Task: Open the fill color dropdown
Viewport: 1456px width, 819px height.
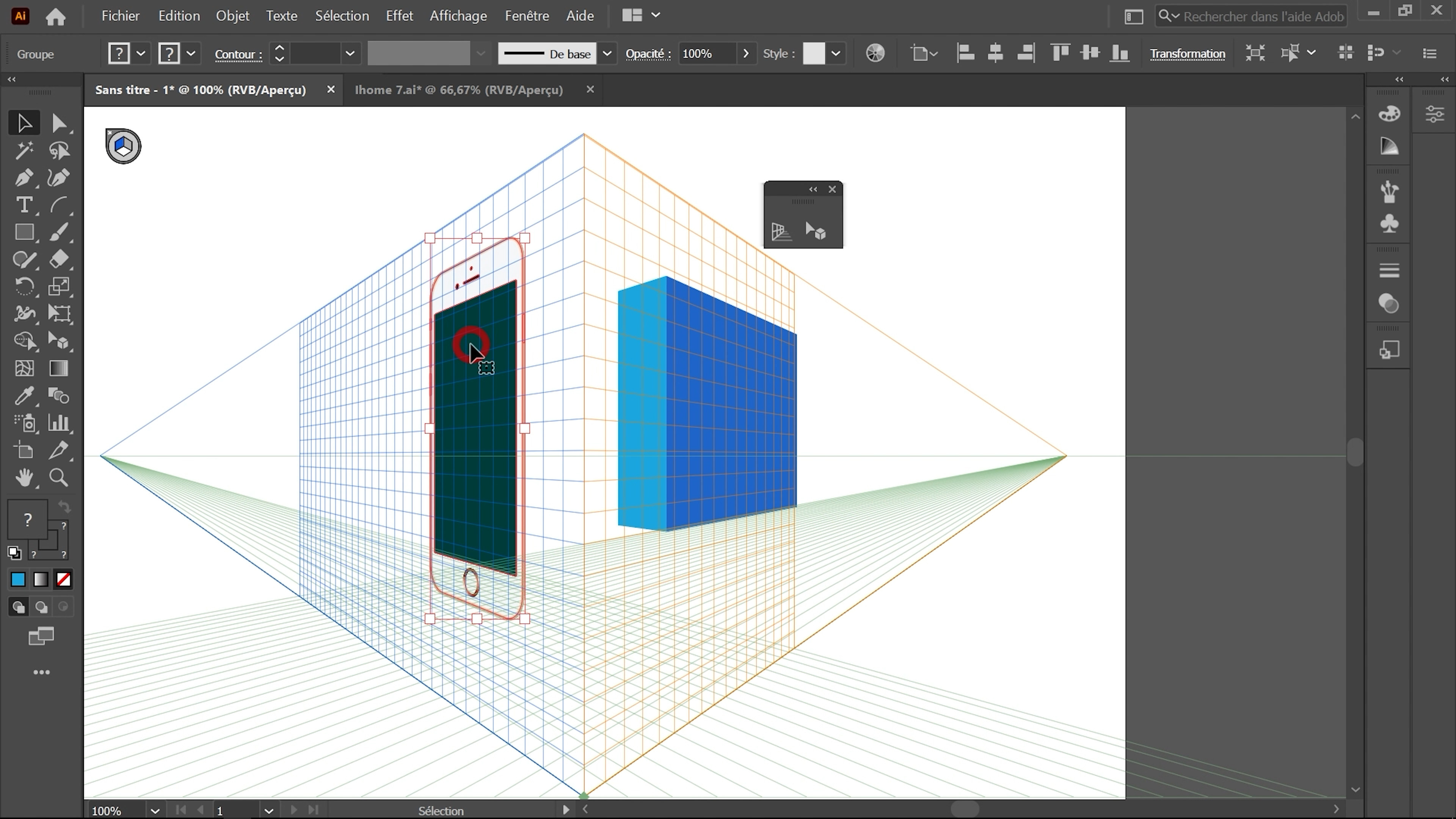Action: 141,54
